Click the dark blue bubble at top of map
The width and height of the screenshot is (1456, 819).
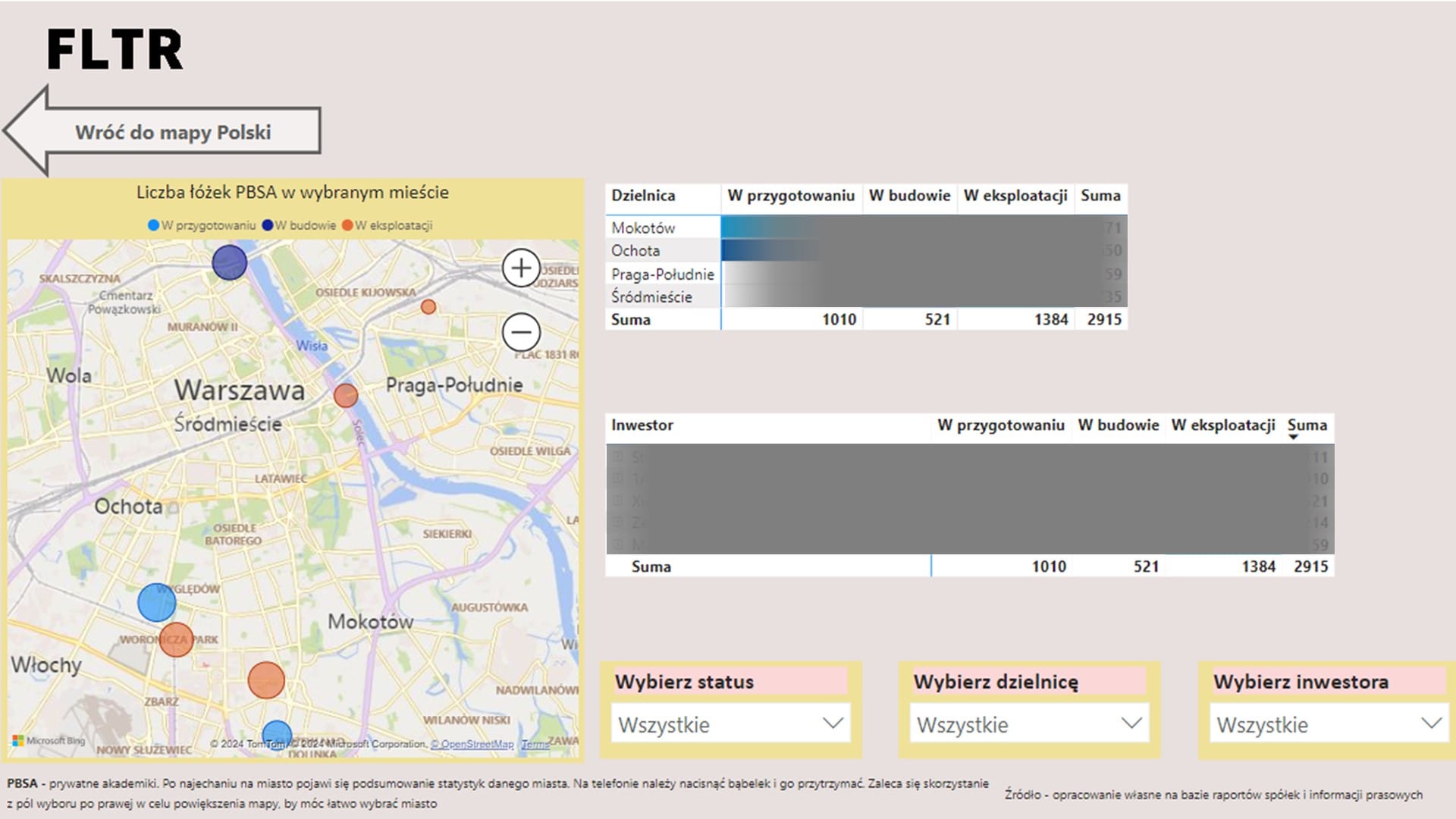pyautogui.click(x=229, y=262)
